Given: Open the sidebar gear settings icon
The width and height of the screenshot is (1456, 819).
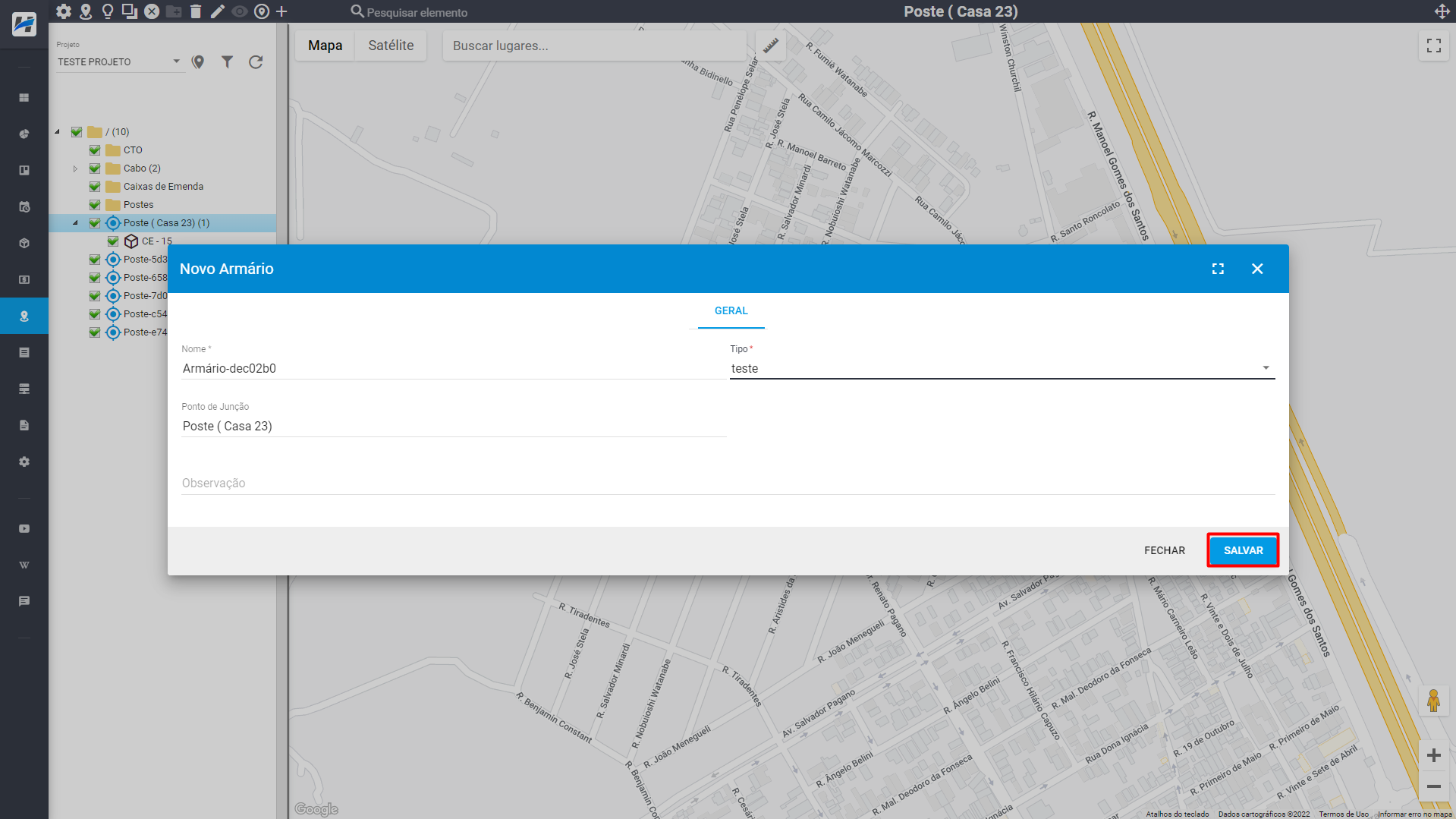Looking at the screenshot, I should click(24, 462).
